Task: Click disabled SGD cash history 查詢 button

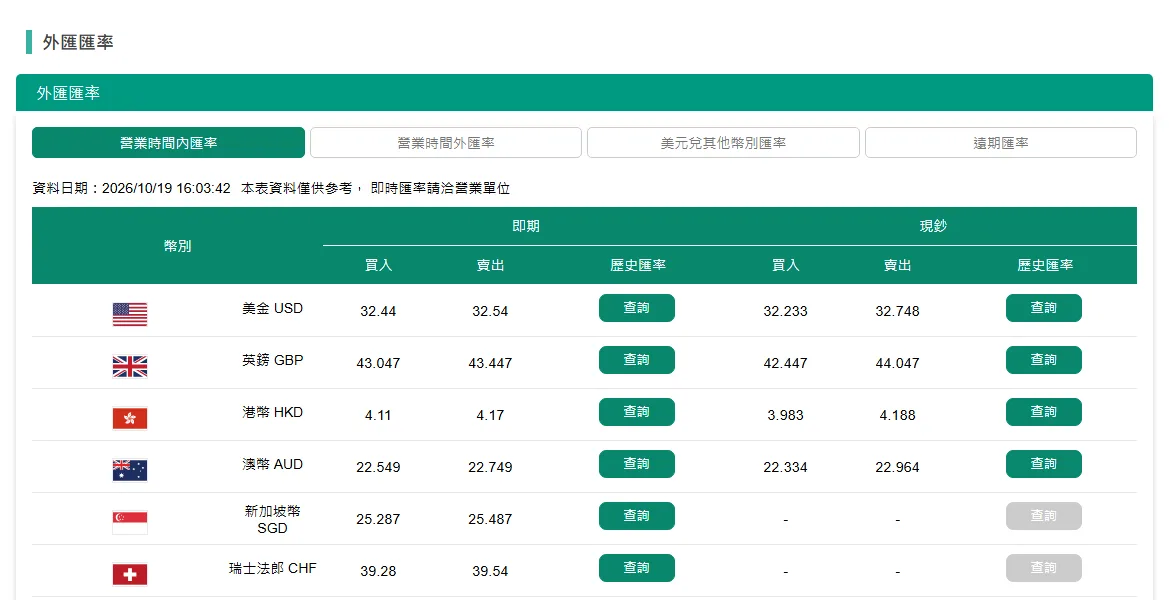Action: [x=1044, y=516]
